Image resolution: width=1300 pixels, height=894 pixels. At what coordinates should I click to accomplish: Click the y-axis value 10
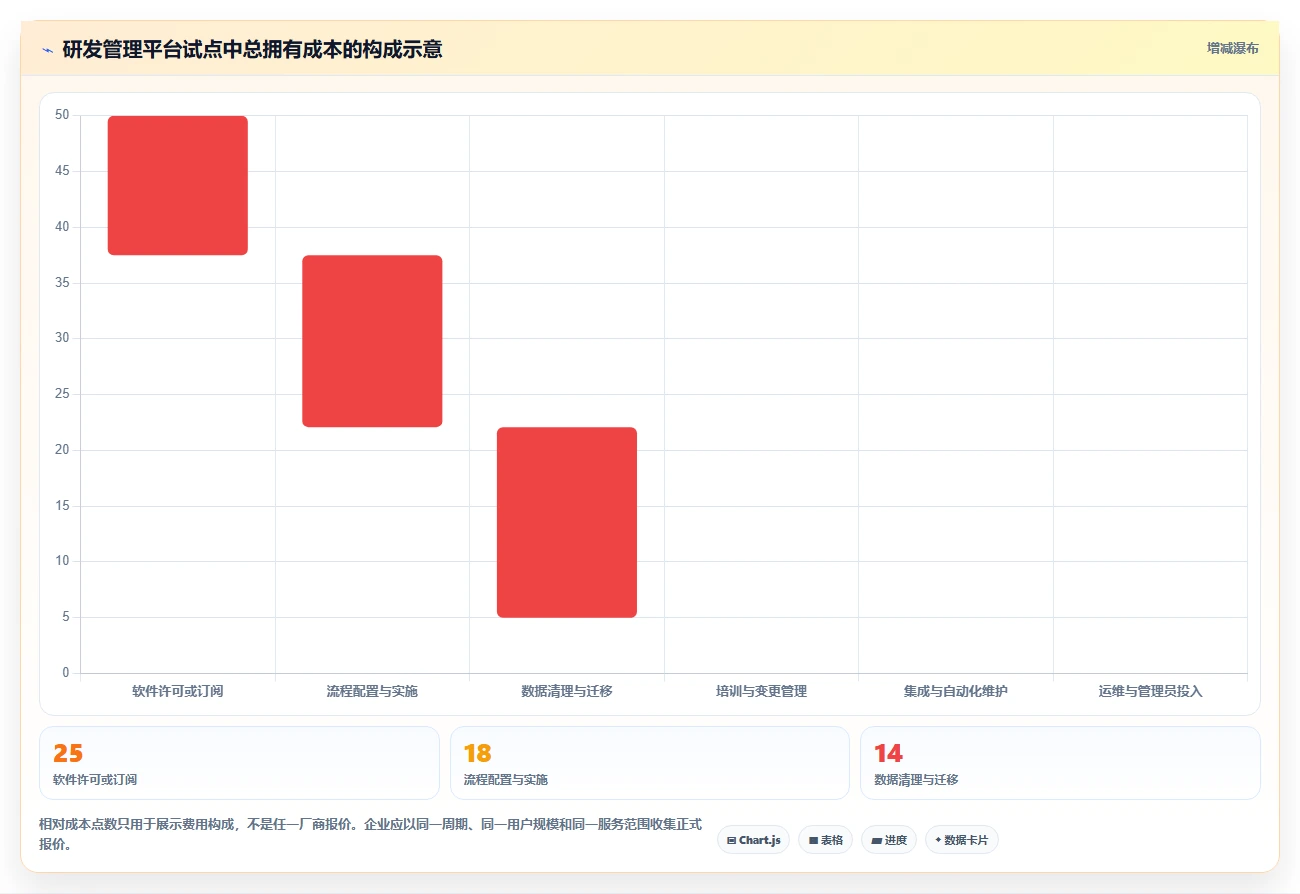point(62,561)
